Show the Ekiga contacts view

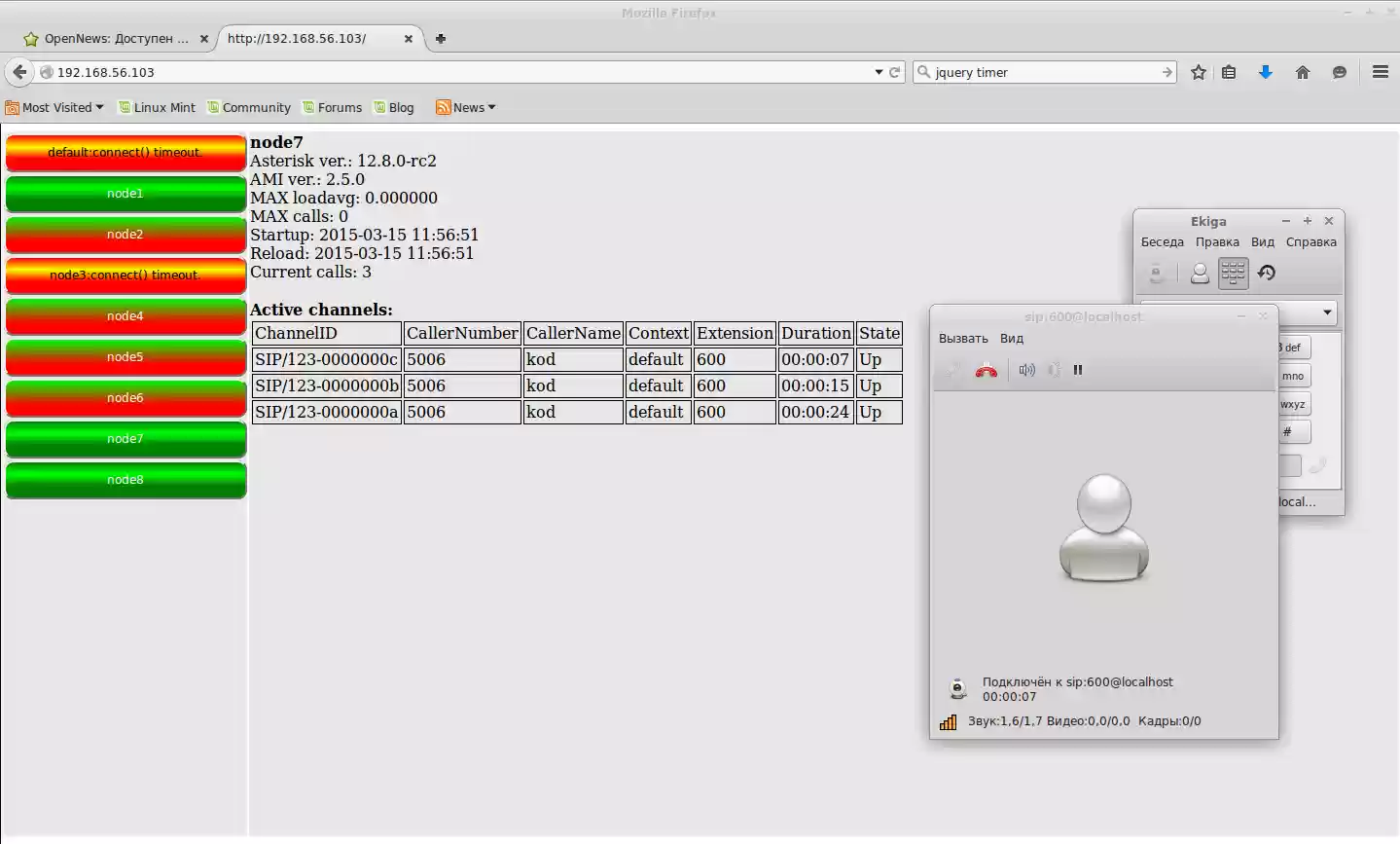pyautogui.click(x=1199, y=273)
